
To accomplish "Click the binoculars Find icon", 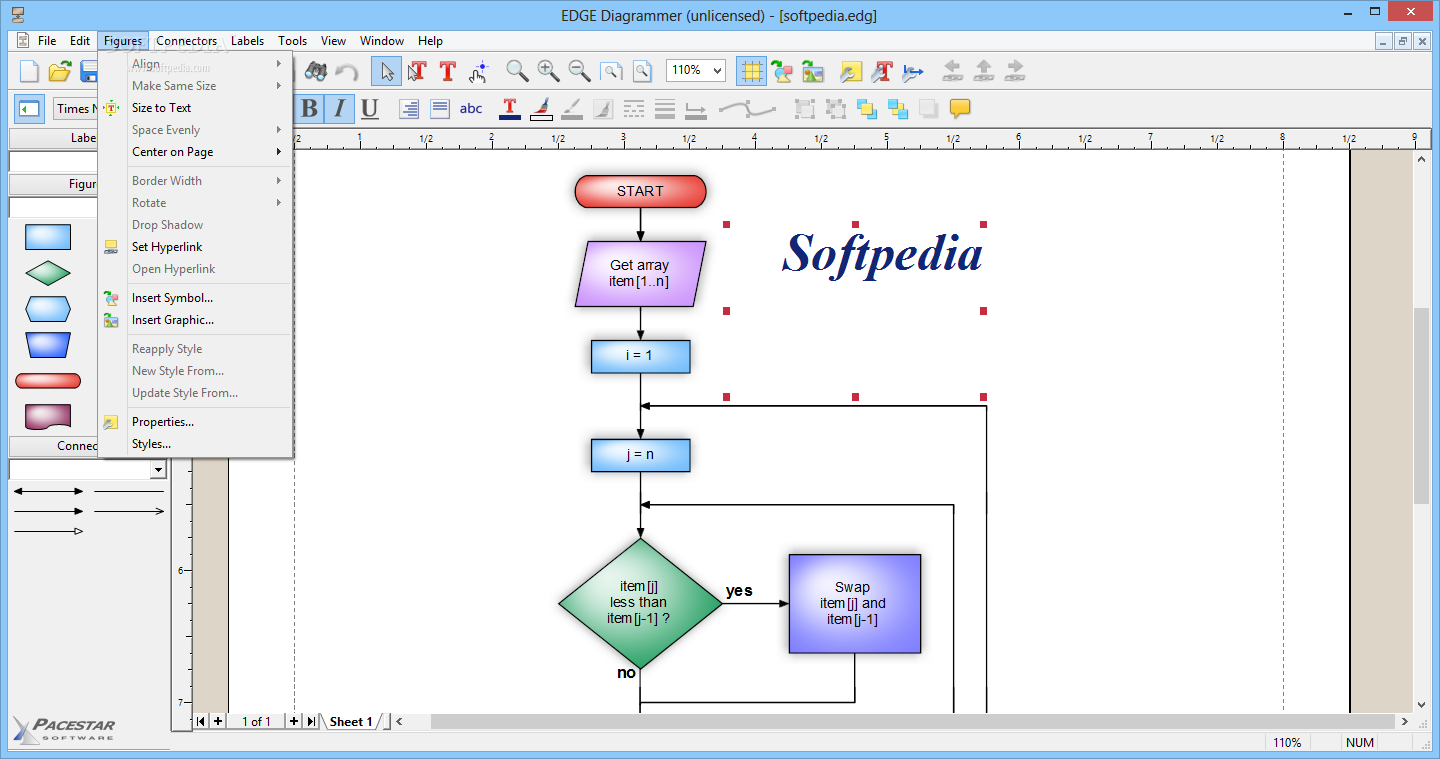I will (x=316, y=71).
